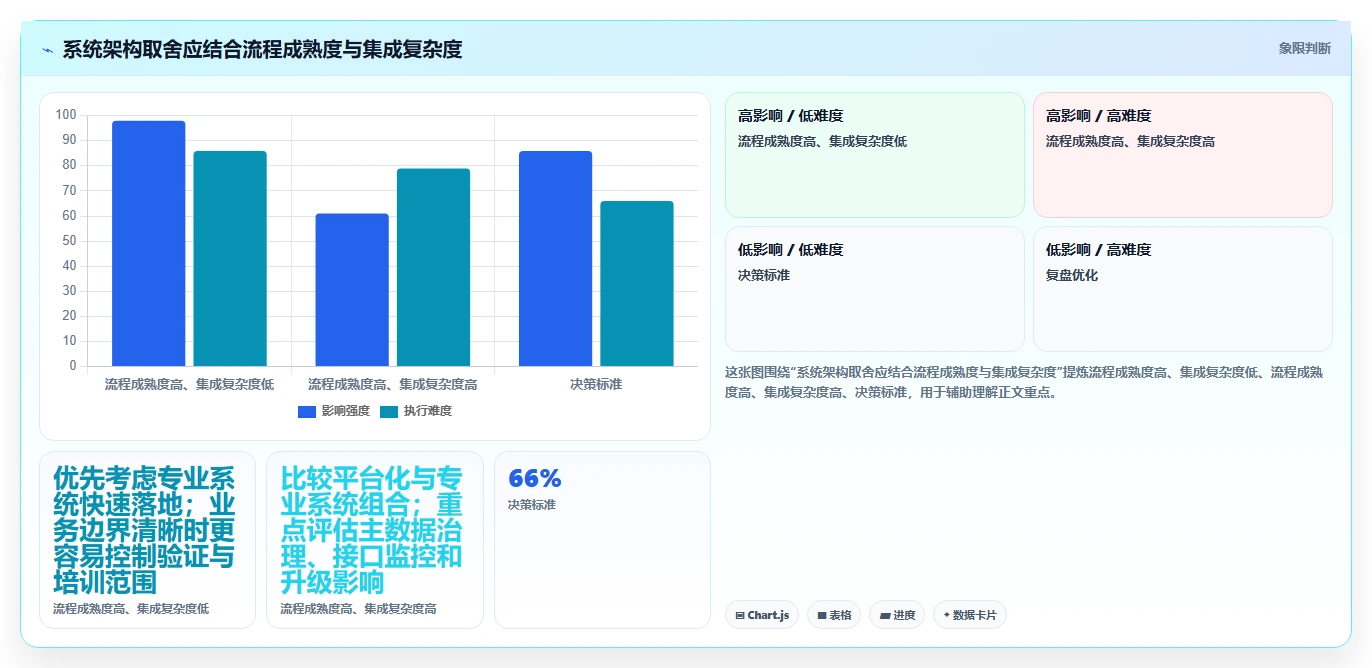Click the teal 执行难度 legend color box
The width and height of the screenshot is (1372, 668).
(x=389, y=412)
